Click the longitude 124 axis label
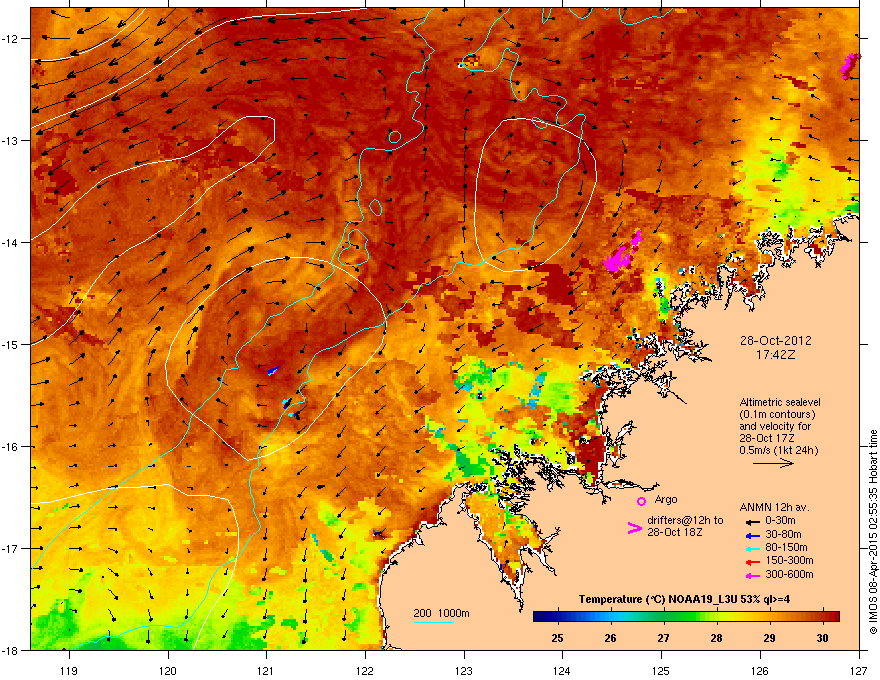880x680 pixels. 562,671
